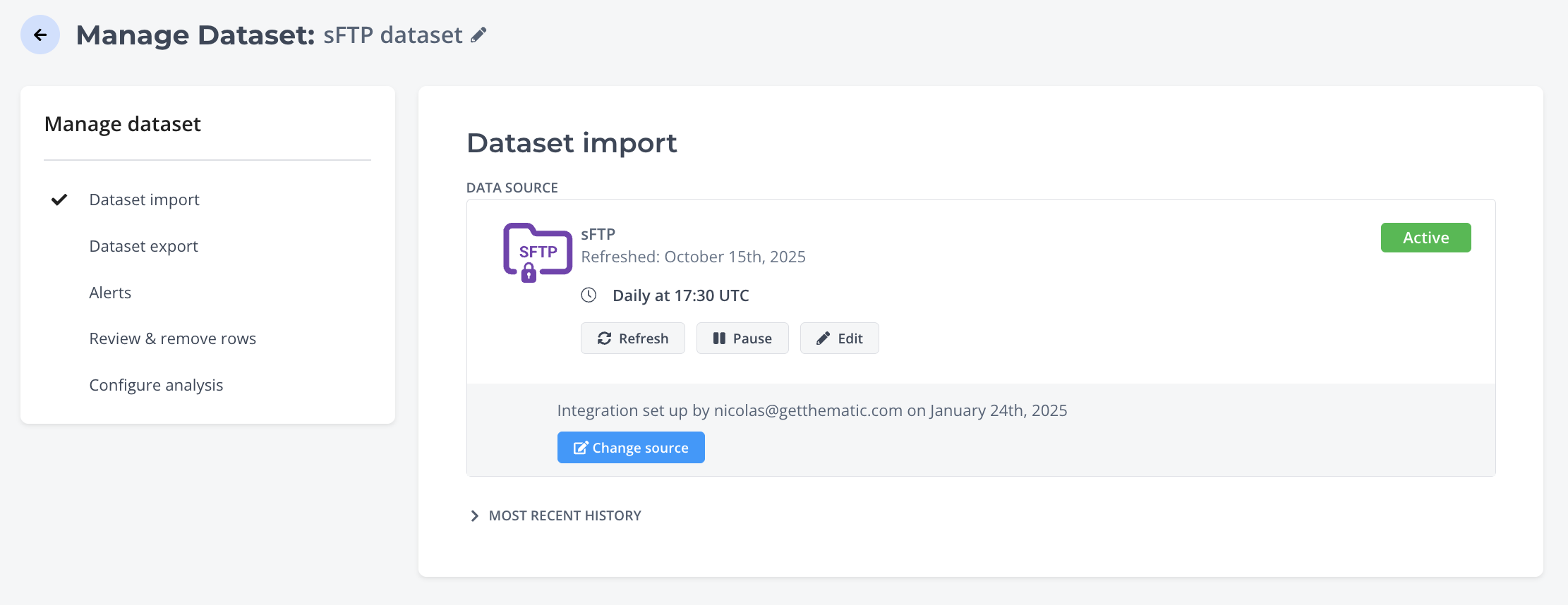The height and width of the screenshot is (605, 1568).
Task: Click the pencil icon to rename dataset
Action: pyautogui.click(x=479, y=35)
